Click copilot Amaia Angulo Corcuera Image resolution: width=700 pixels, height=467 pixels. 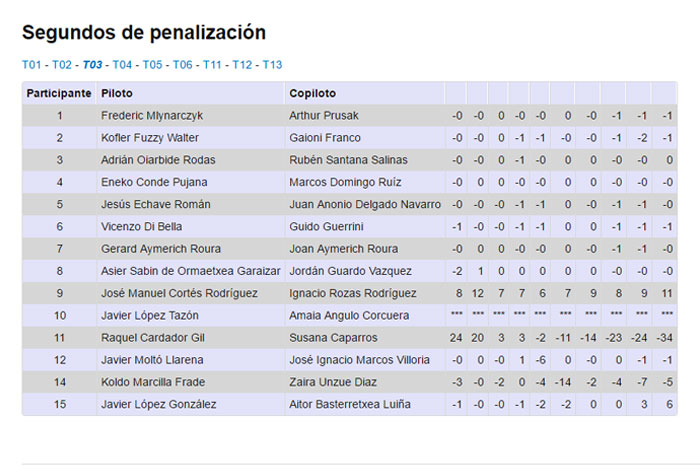pyautogui.click(x=349, y=316)
